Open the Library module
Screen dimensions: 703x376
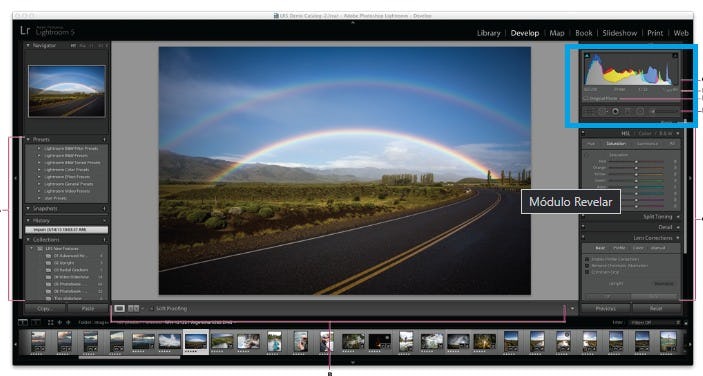pos(488,33)
